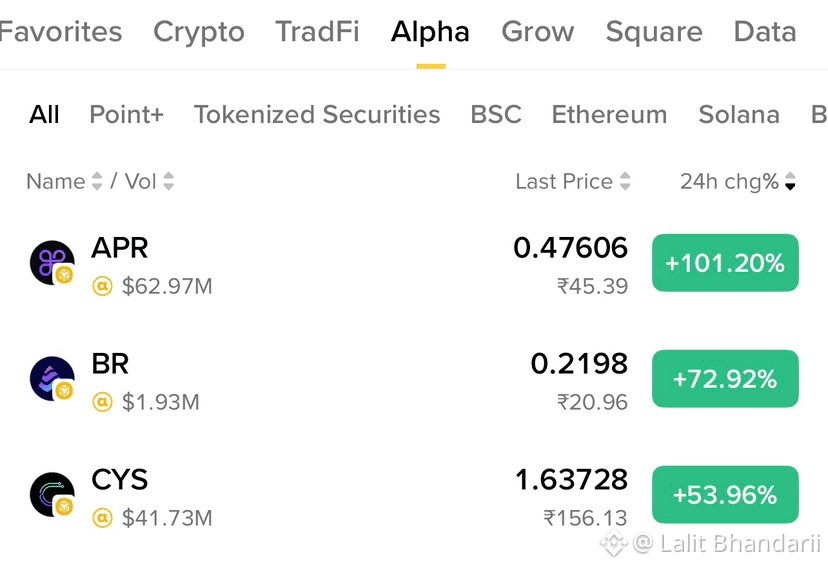Viewport: 828px width, 568px height.
Task: Open the CYS price 1.63728 row
Action: [x=414, y=495]
